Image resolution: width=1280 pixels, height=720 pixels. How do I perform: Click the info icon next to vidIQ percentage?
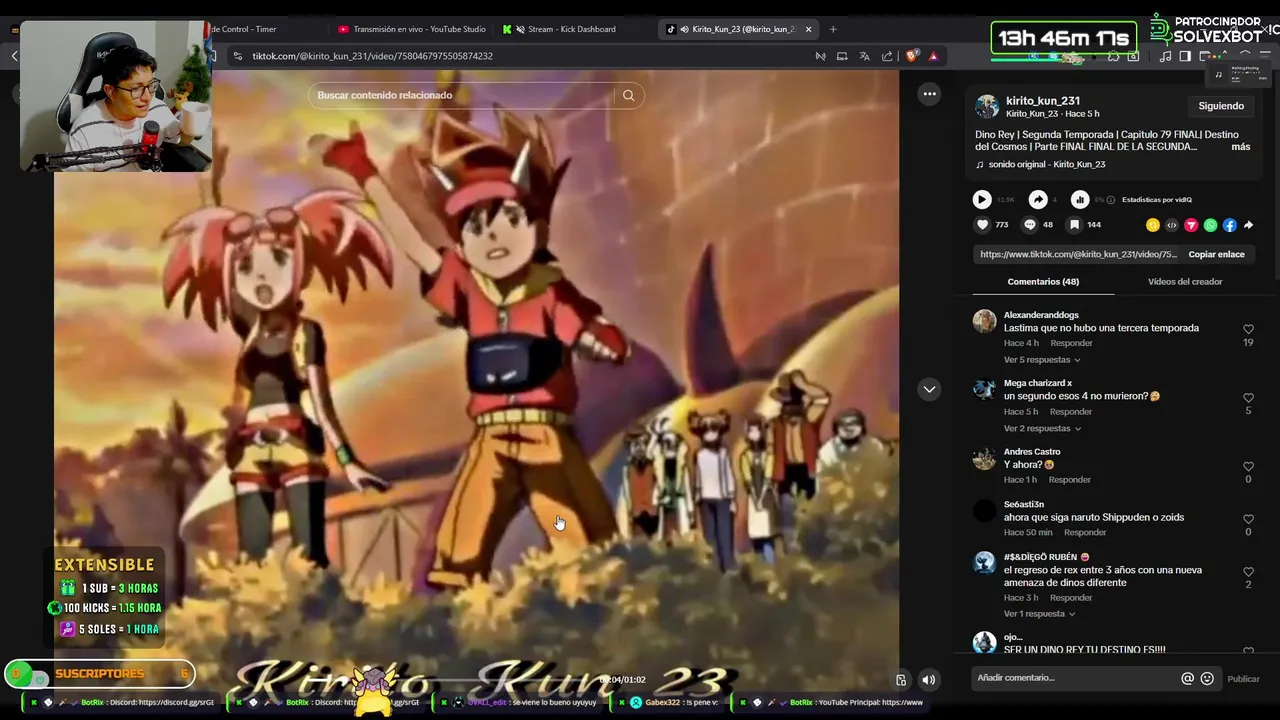tap(1112, 199)
